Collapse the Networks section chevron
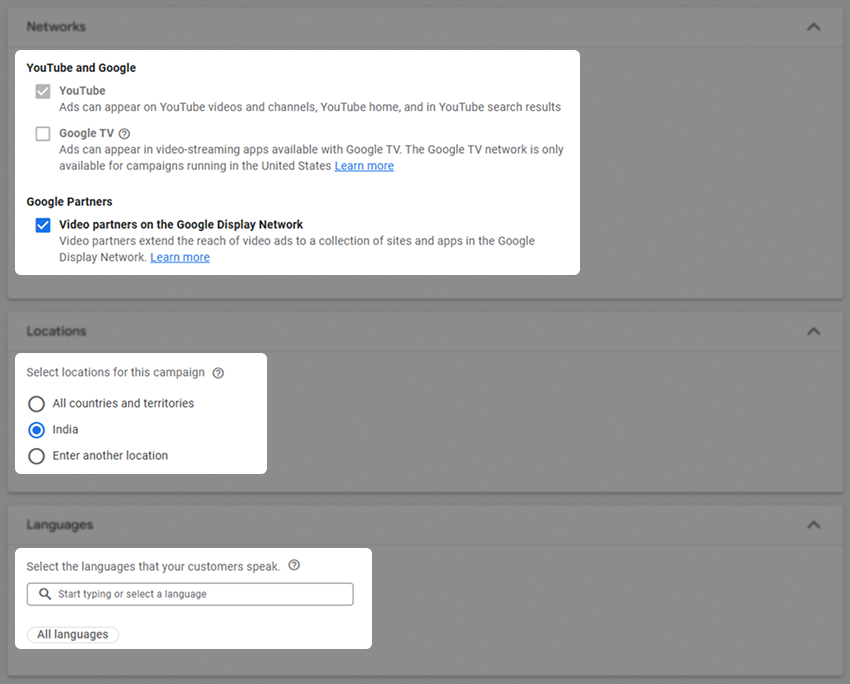This screenshot has width=850, height=684. pos(813,27)
